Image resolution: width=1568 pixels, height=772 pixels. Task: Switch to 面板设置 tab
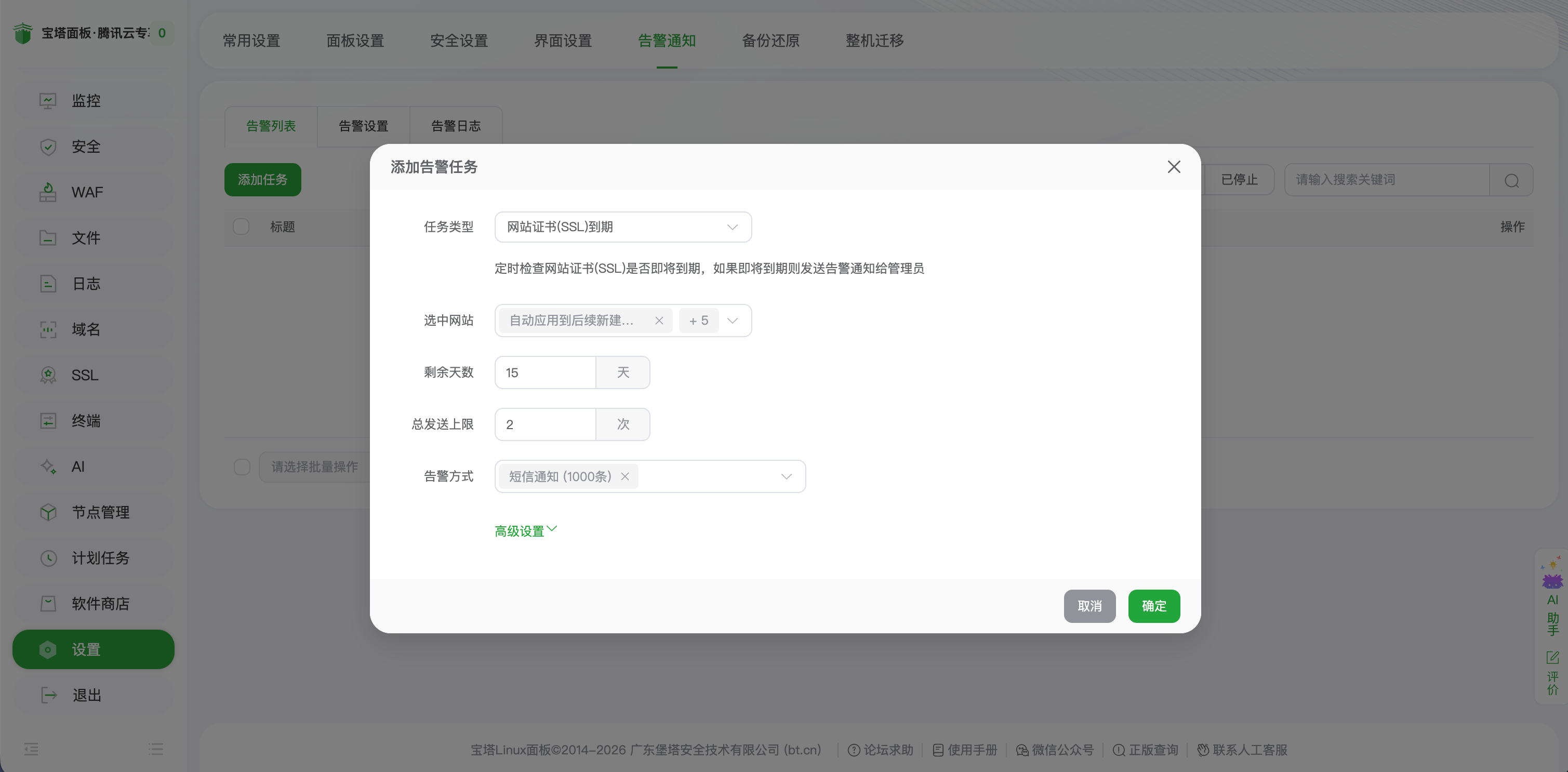tap(355, 41)
